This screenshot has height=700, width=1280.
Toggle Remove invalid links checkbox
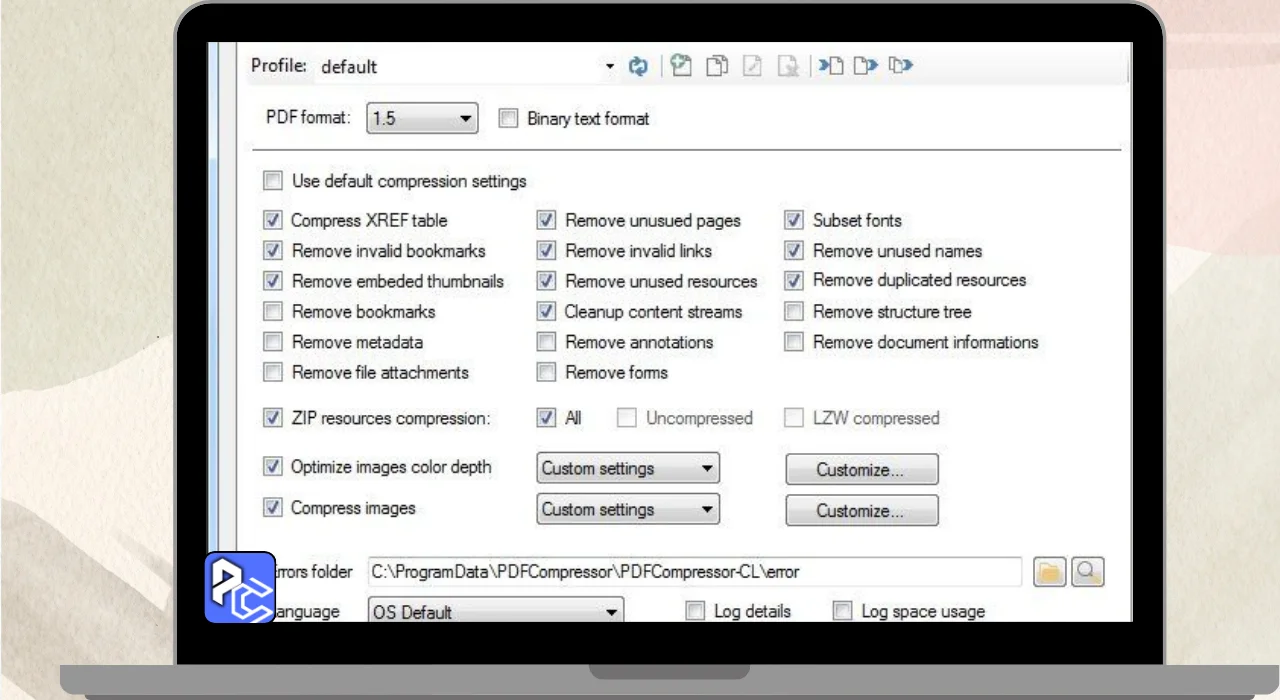[546, 250]
